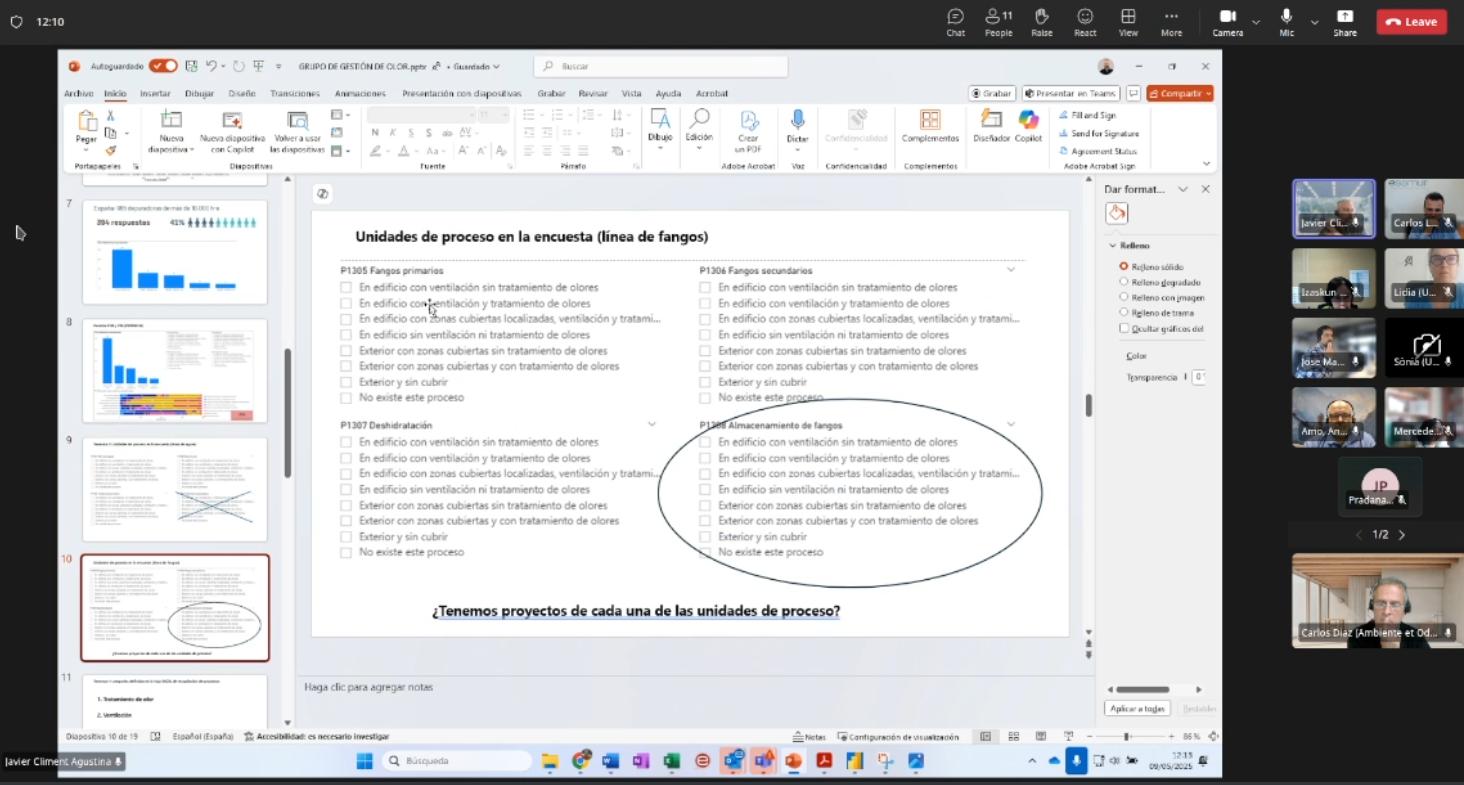Check Ocultar gráficos del fondo checkbox

point(1124,328)
